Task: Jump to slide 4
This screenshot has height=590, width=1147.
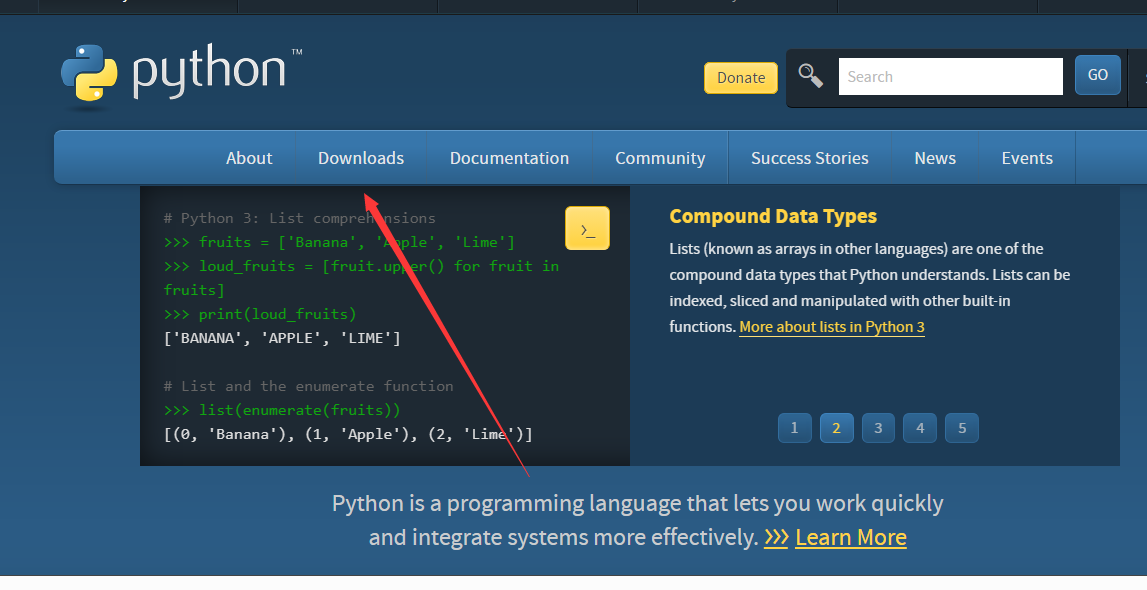Action: click(920, 428)
